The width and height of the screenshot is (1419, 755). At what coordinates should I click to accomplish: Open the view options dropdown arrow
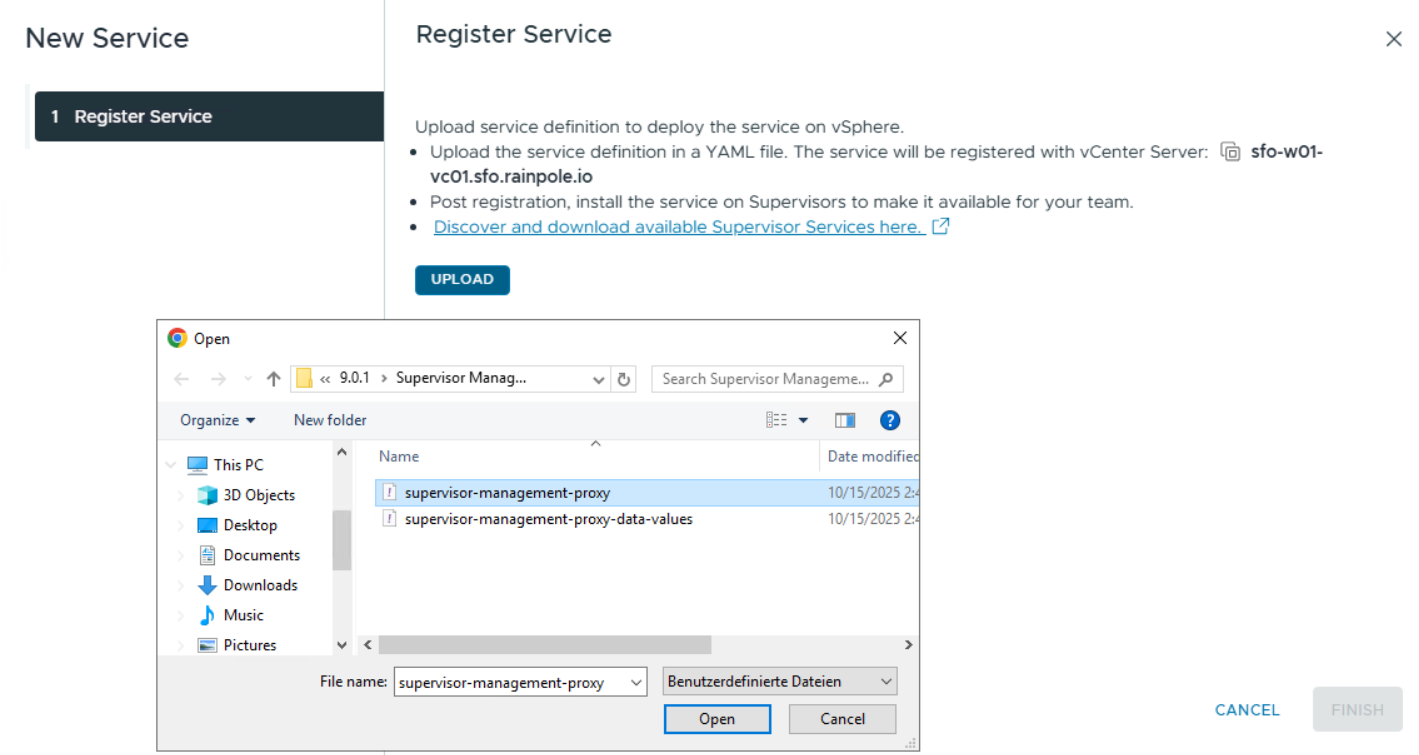tap(803, 420)
